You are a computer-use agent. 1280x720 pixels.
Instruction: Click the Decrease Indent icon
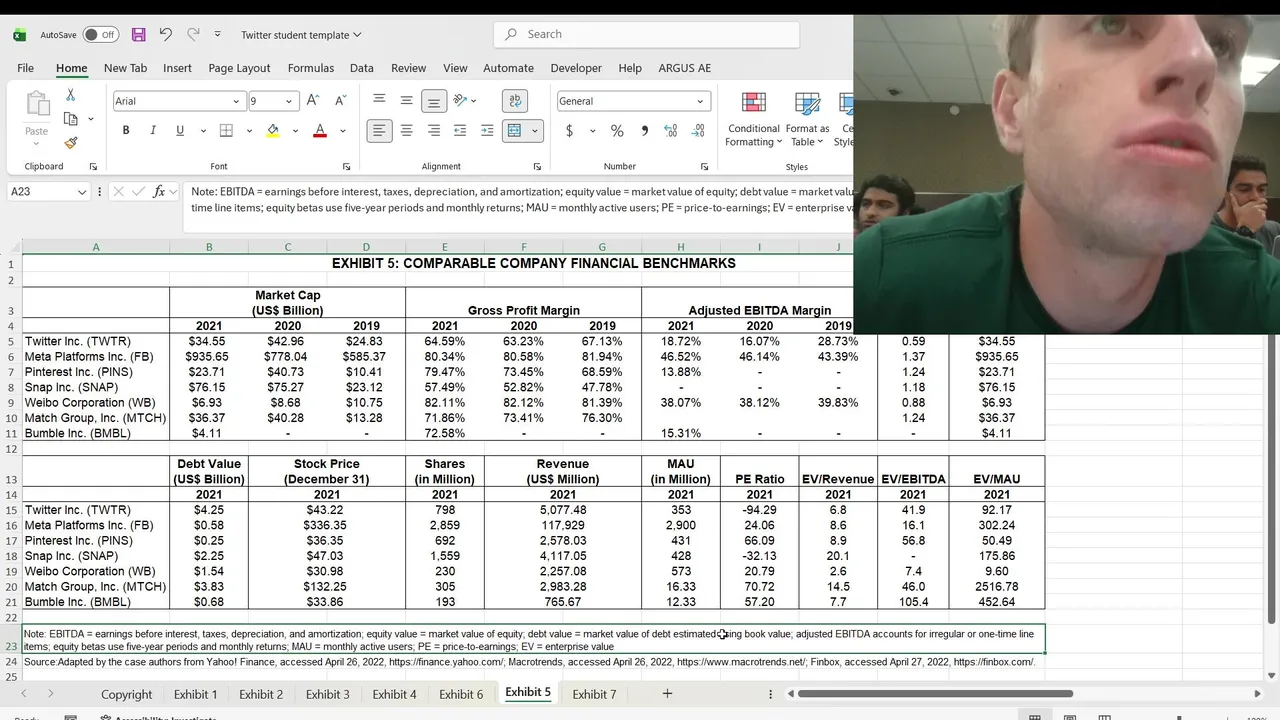tap(460, 131)
